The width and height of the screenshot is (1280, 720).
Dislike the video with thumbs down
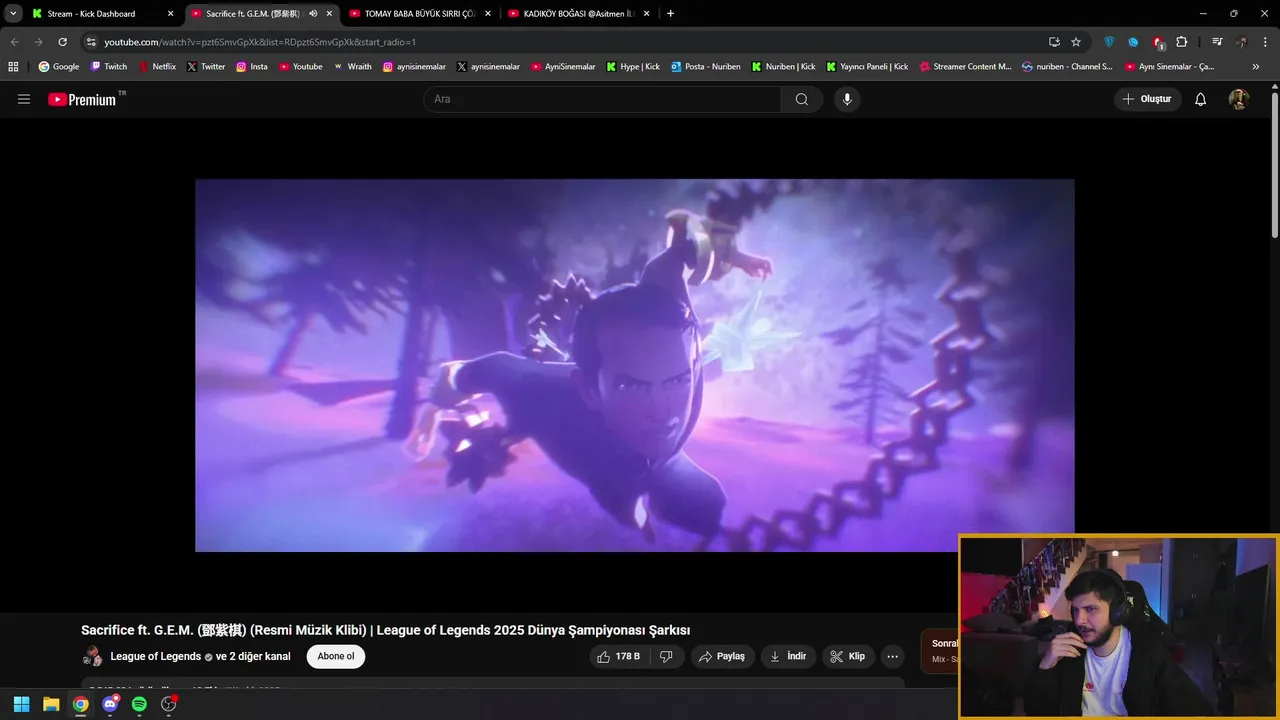tap(666, 657)
